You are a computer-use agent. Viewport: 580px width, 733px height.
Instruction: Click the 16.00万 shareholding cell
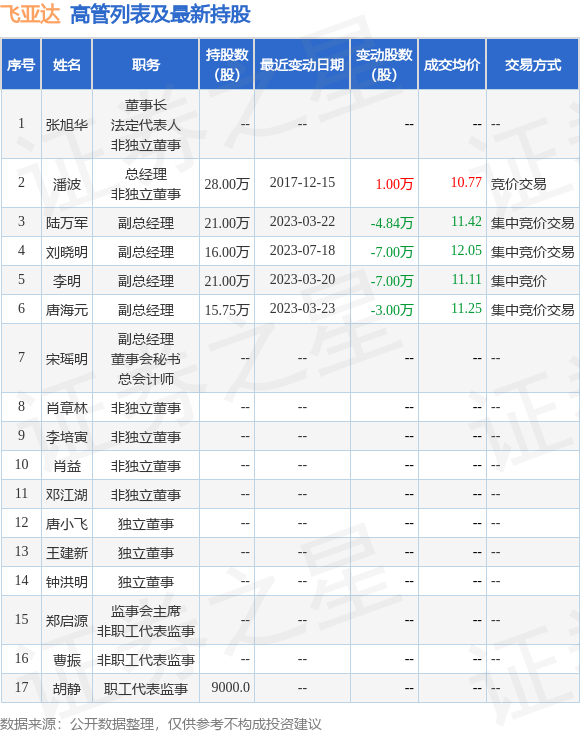pos(227,252)
